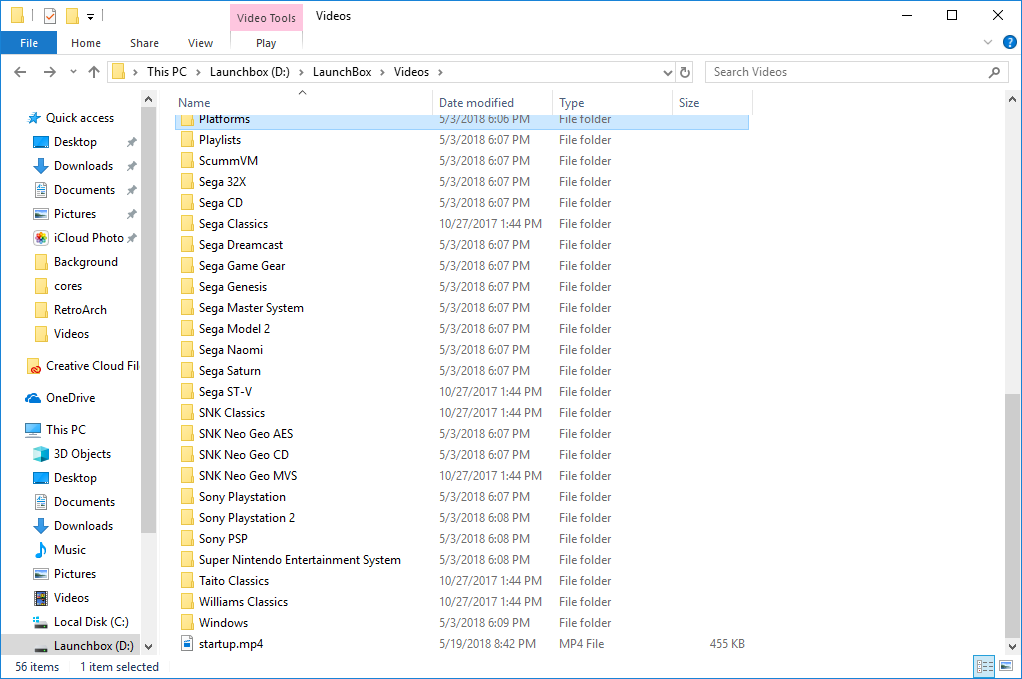The height and width of the screenshot is (679, 1022).
Task: Open Music under This PC
Action: click(70, 550)
